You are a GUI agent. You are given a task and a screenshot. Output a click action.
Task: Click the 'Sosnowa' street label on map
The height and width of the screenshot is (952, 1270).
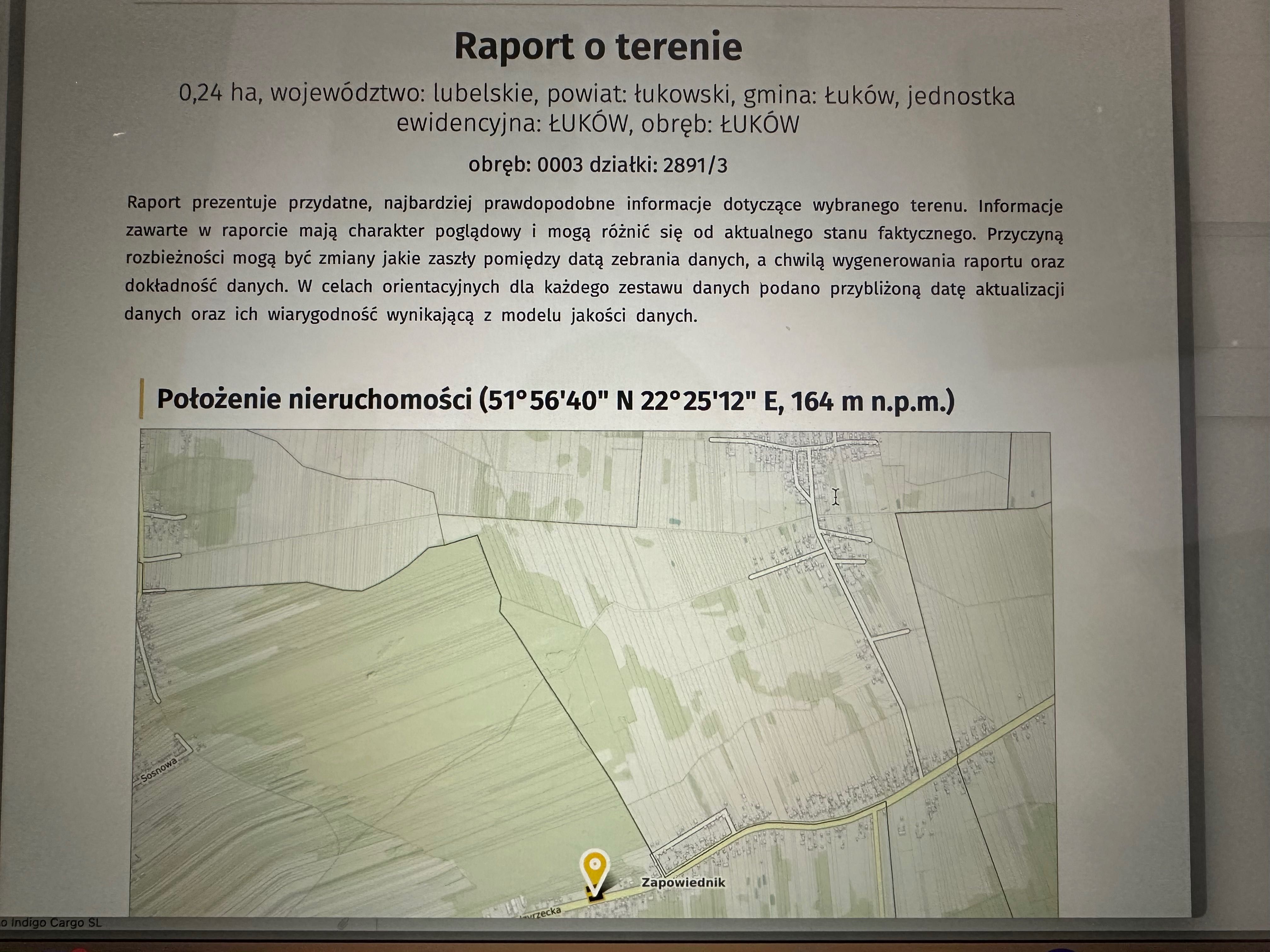159,769
